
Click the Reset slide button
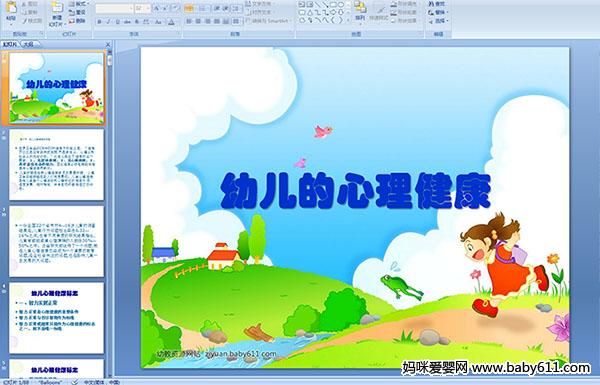tap(77, 12)
